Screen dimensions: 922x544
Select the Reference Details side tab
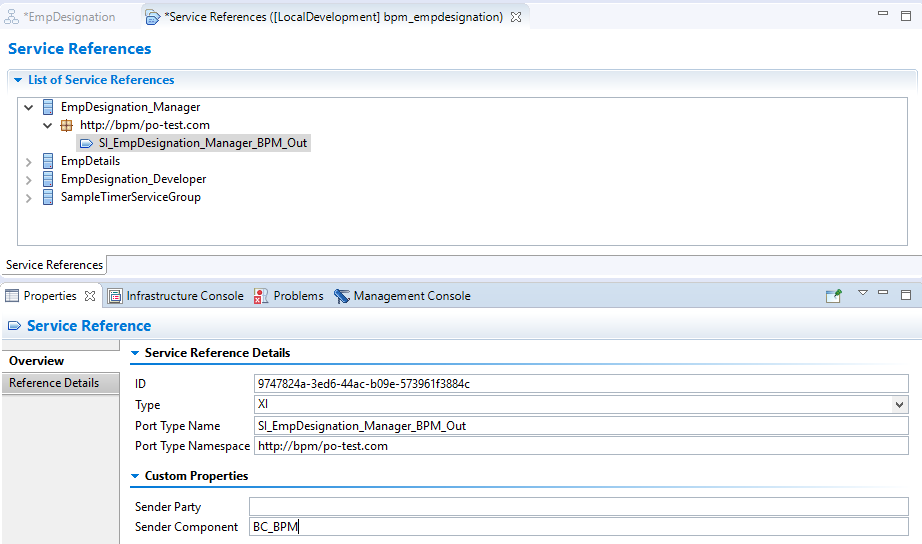54,383
